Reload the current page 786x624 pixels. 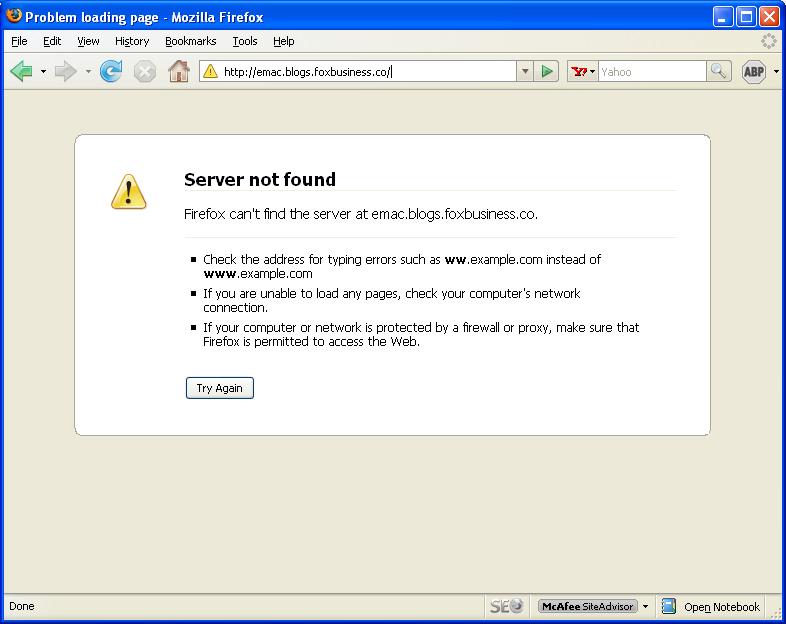click(111, 71)
